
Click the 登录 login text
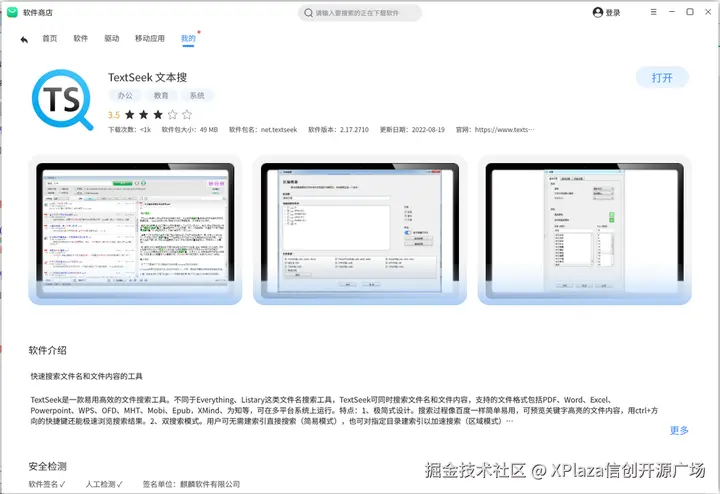613,13
